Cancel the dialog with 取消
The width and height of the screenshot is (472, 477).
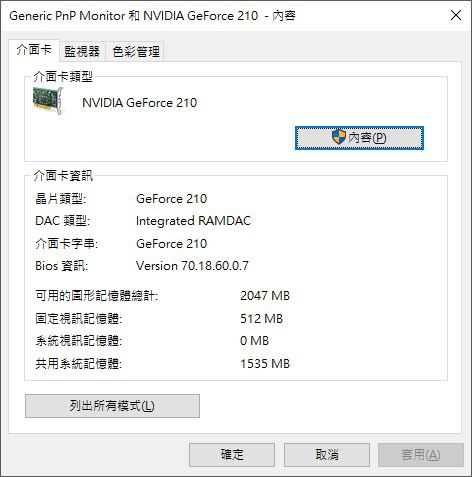point(327,455)
